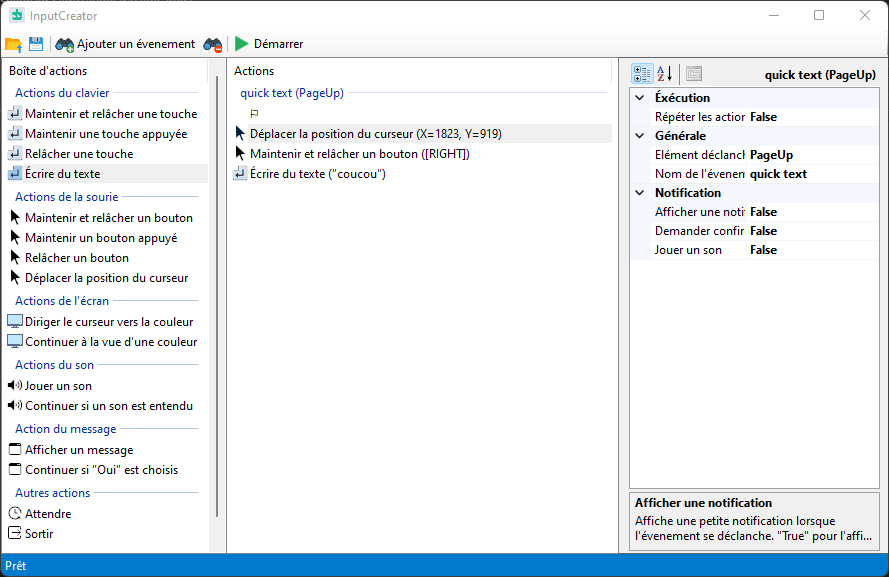
Task: Sort properties alphabetically with A-Z icon
Action: (x=665, y=74)
